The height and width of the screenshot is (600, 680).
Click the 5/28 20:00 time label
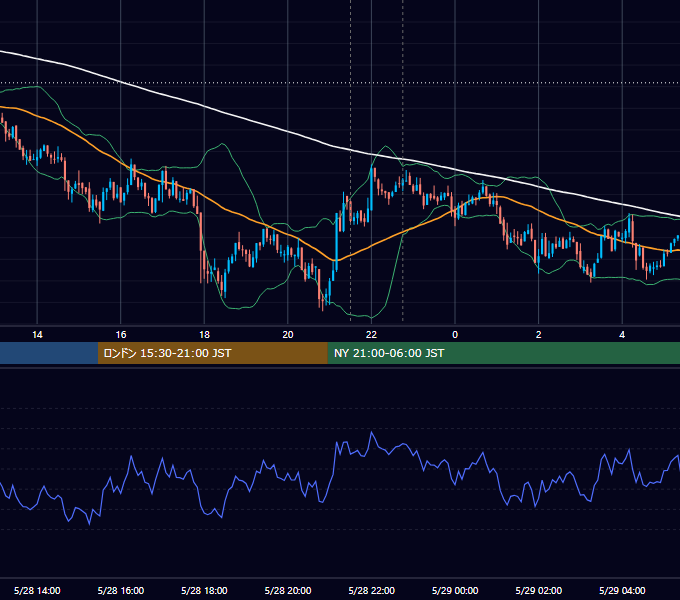point(288,590)
